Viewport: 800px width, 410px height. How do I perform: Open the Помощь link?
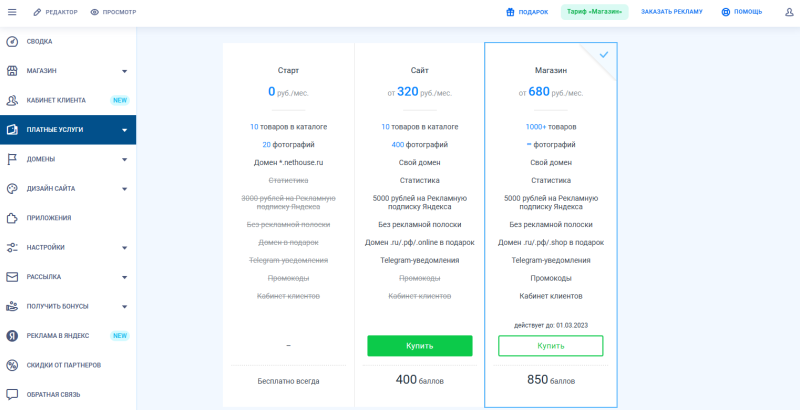[x=742, y=12]
